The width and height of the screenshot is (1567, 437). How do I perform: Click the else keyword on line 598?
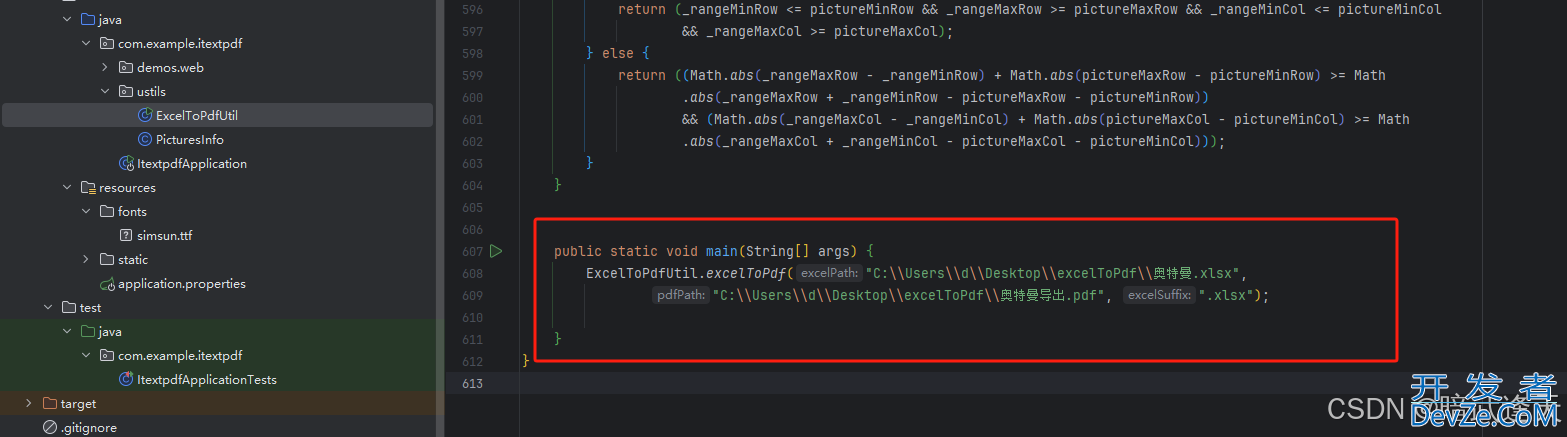pos(618,53)
